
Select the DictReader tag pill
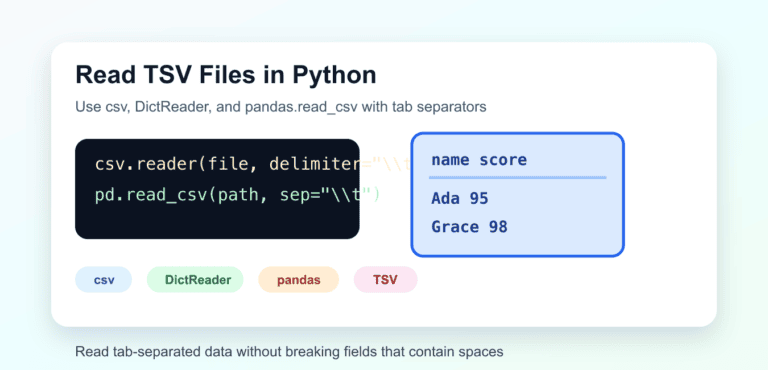[195, 280]
